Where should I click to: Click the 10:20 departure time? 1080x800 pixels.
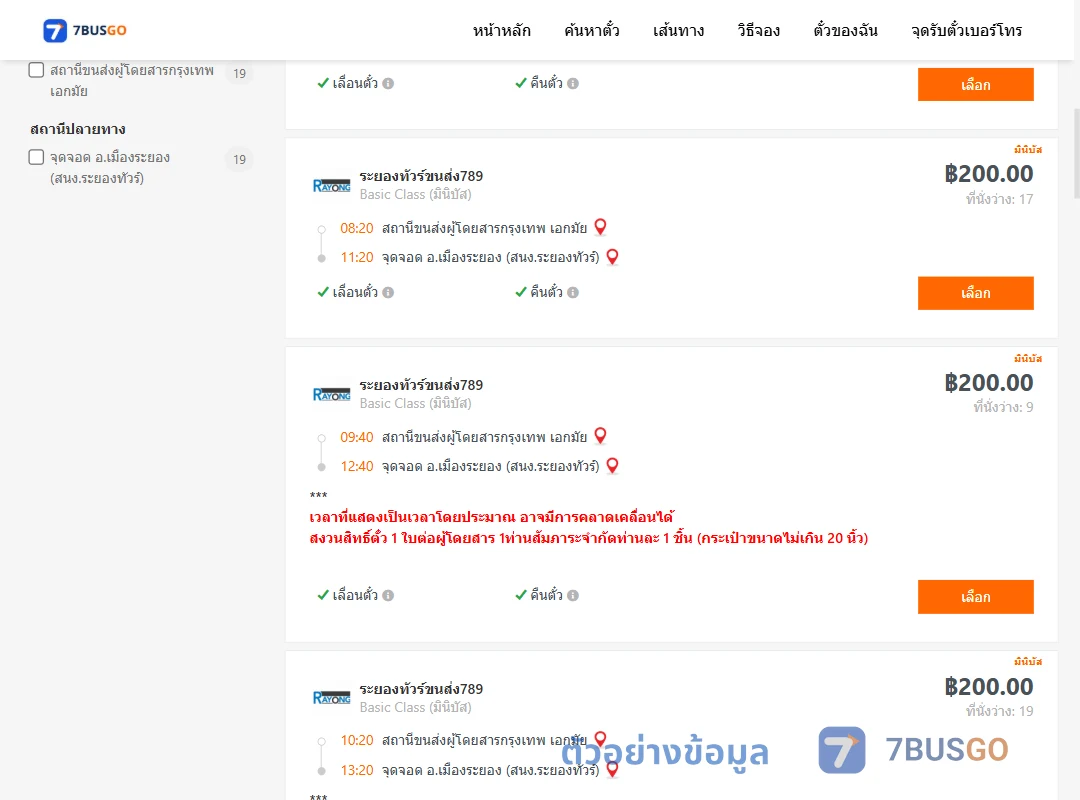357,740
